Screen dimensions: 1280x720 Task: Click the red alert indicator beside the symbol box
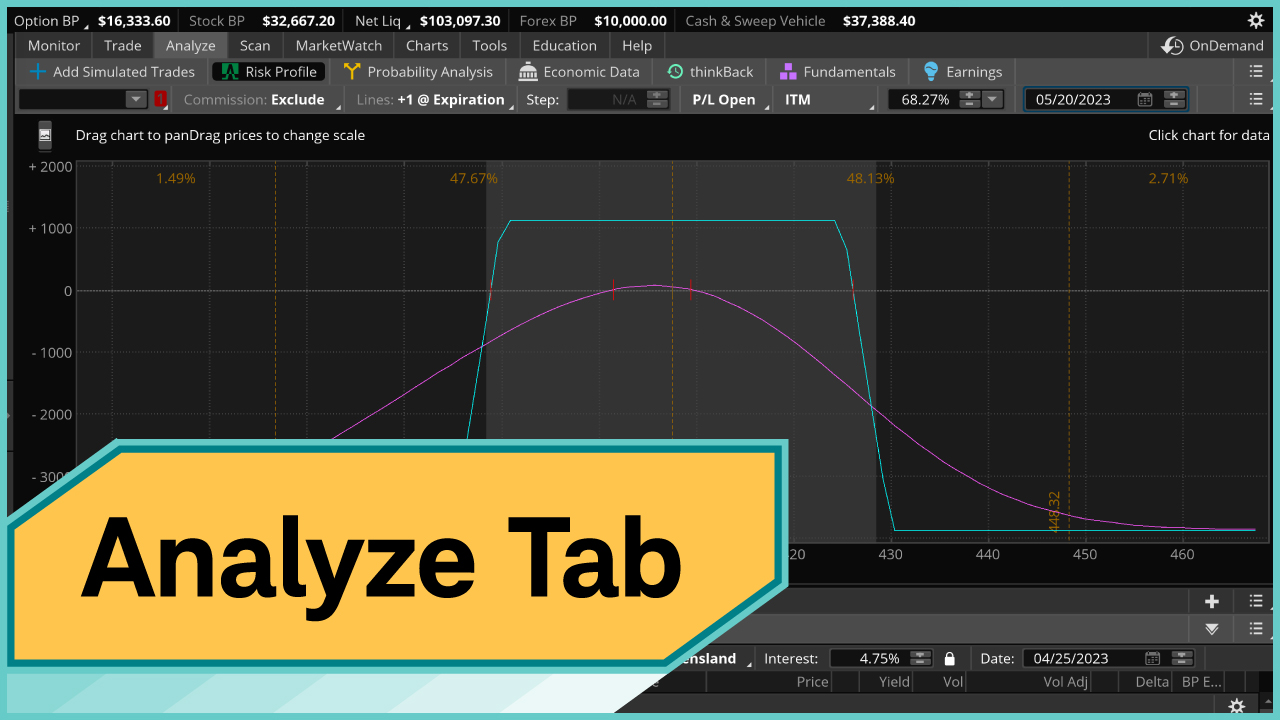coord(160,99)
